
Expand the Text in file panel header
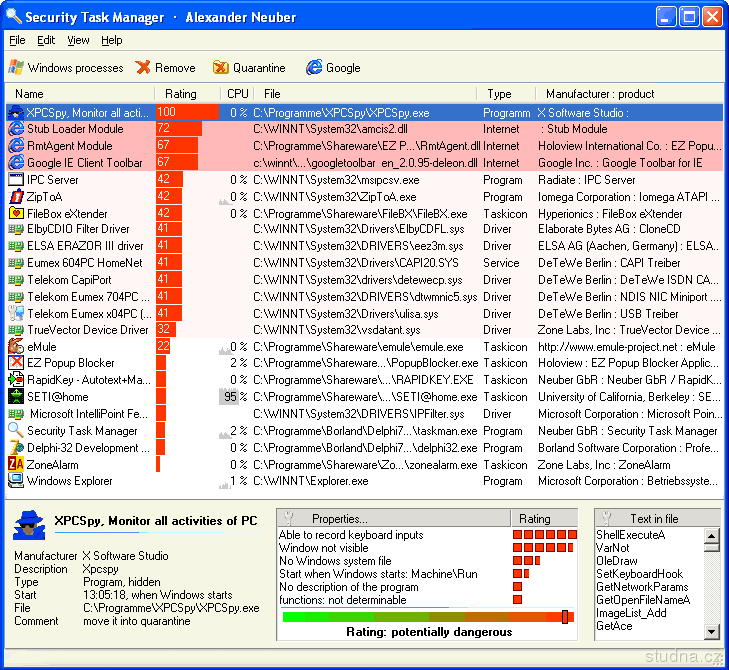(654, 519)
